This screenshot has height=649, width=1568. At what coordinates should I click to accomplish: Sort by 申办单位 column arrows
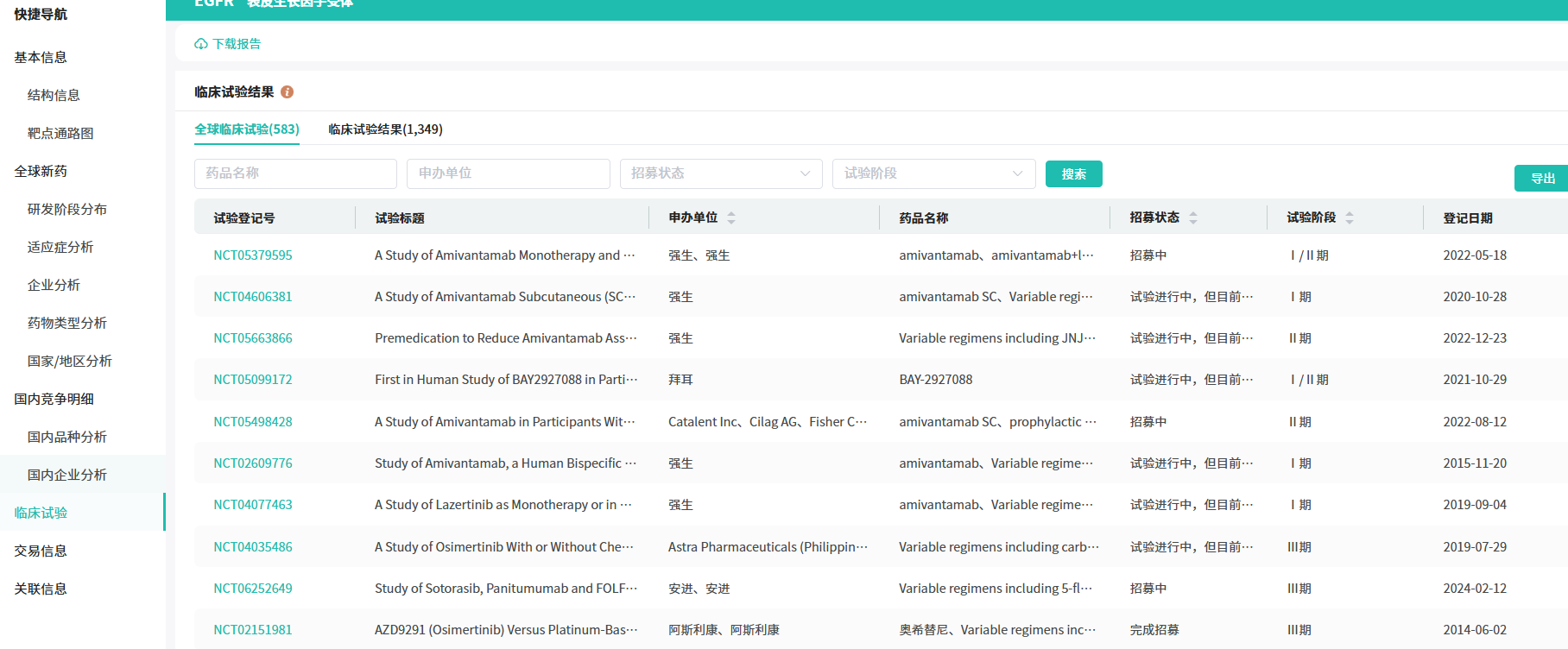pos(731,218)
